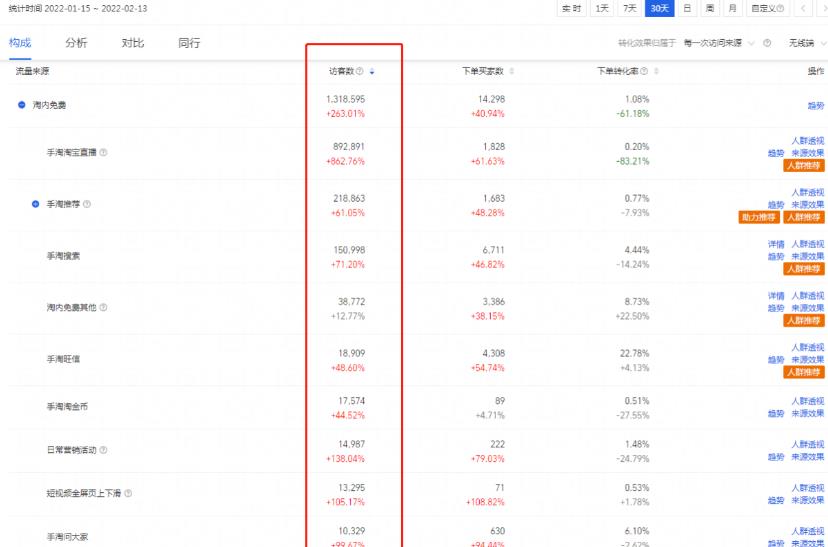Open 自定义 custom date range
This screenshot has width=828, height=547.
pos(767,8)
